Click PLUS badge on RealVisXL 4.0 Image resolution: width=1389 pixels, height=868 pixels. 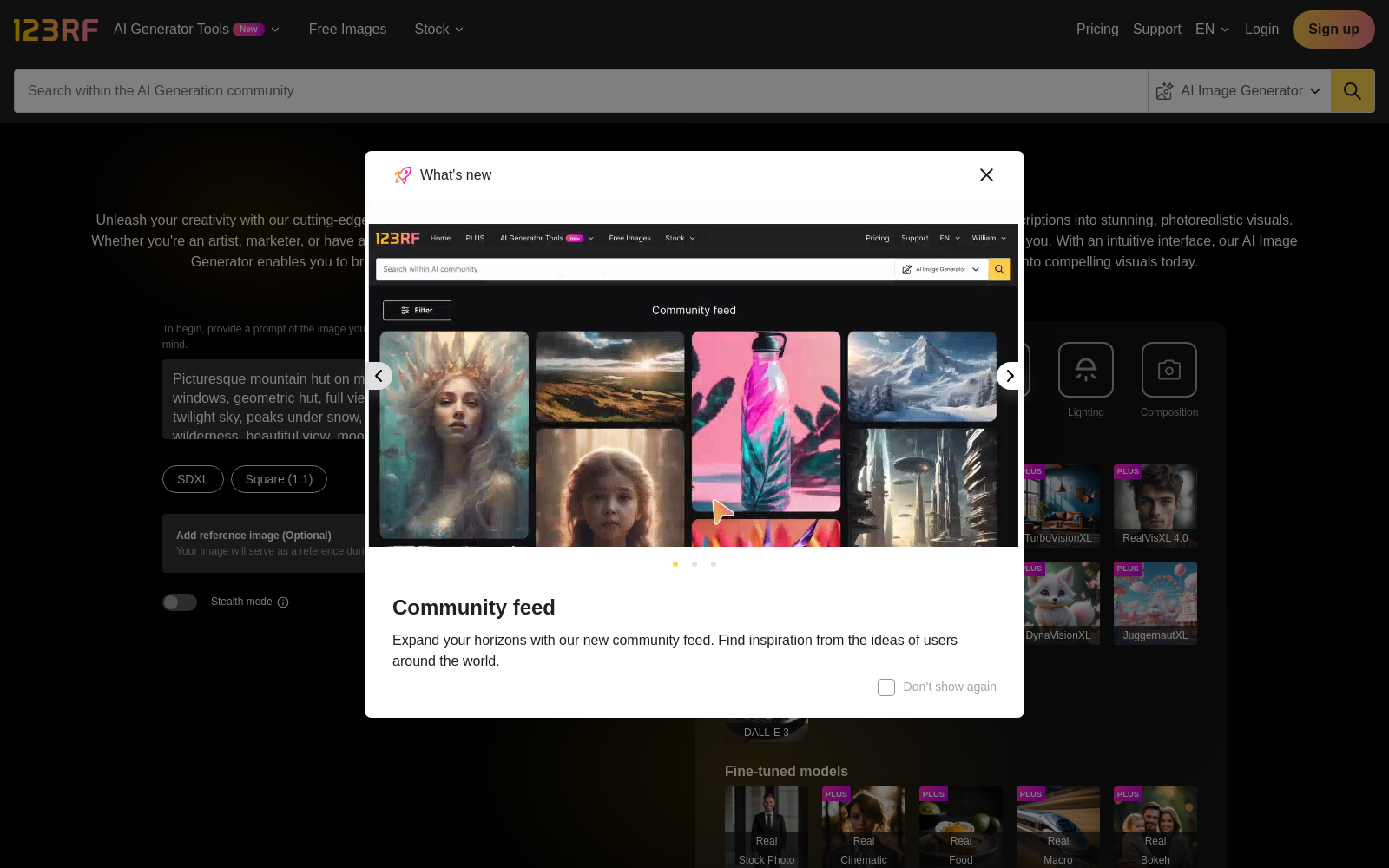coord(1128,471)
